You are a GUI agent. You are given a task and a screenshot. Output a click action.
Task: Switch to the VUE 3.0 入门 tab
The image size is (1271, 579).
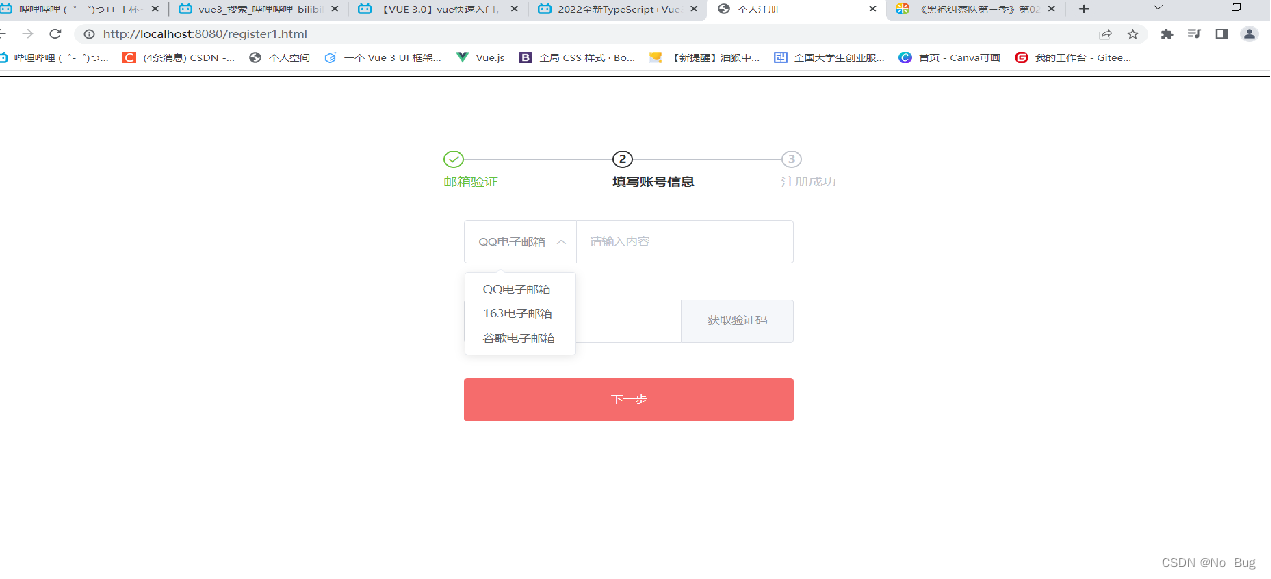pyautogui.click(x=428, y=10)
